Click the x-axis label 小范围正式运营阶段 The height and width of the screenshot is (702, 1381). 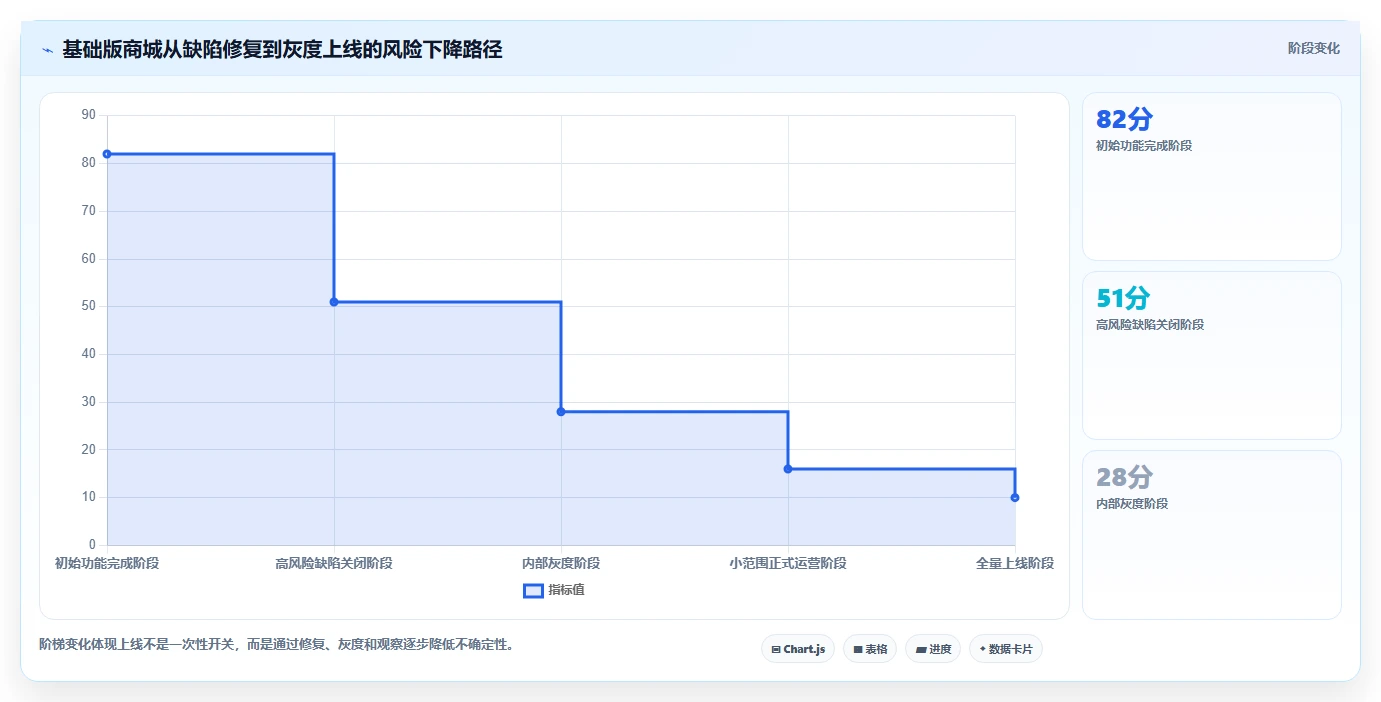(788, 563)
